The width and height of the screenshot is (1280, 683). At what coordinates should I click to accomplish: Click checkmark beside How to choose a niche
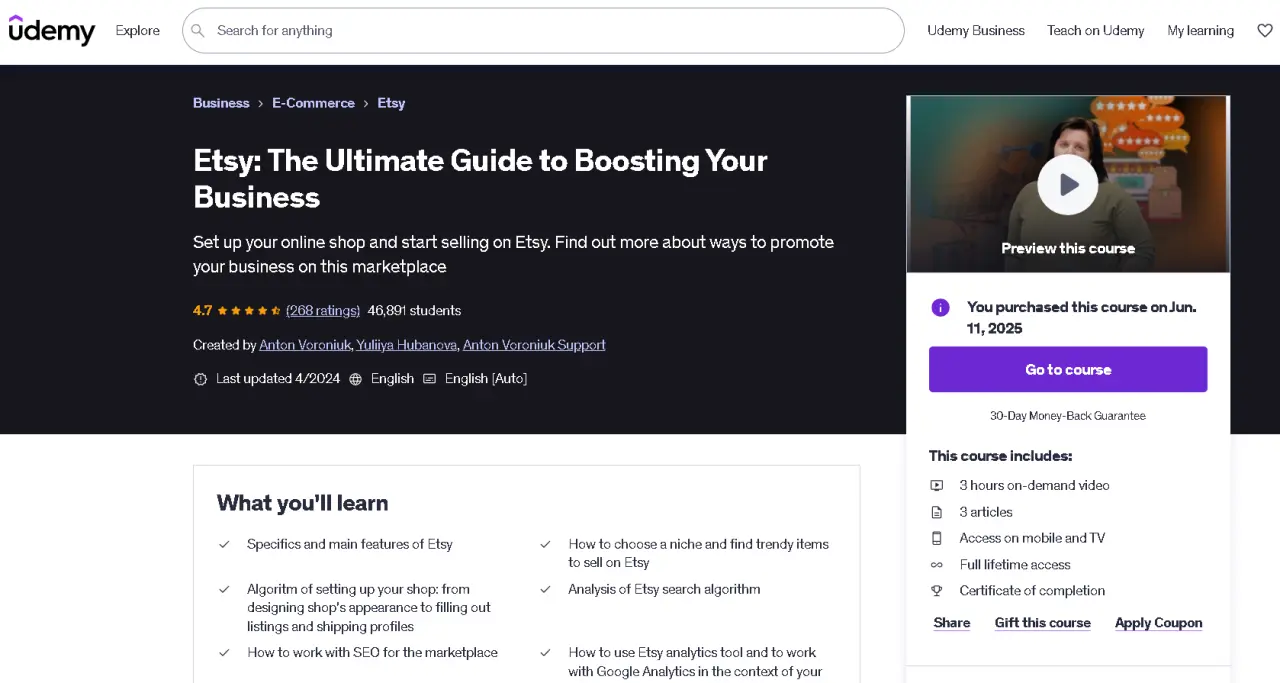[x=545, y=545]
